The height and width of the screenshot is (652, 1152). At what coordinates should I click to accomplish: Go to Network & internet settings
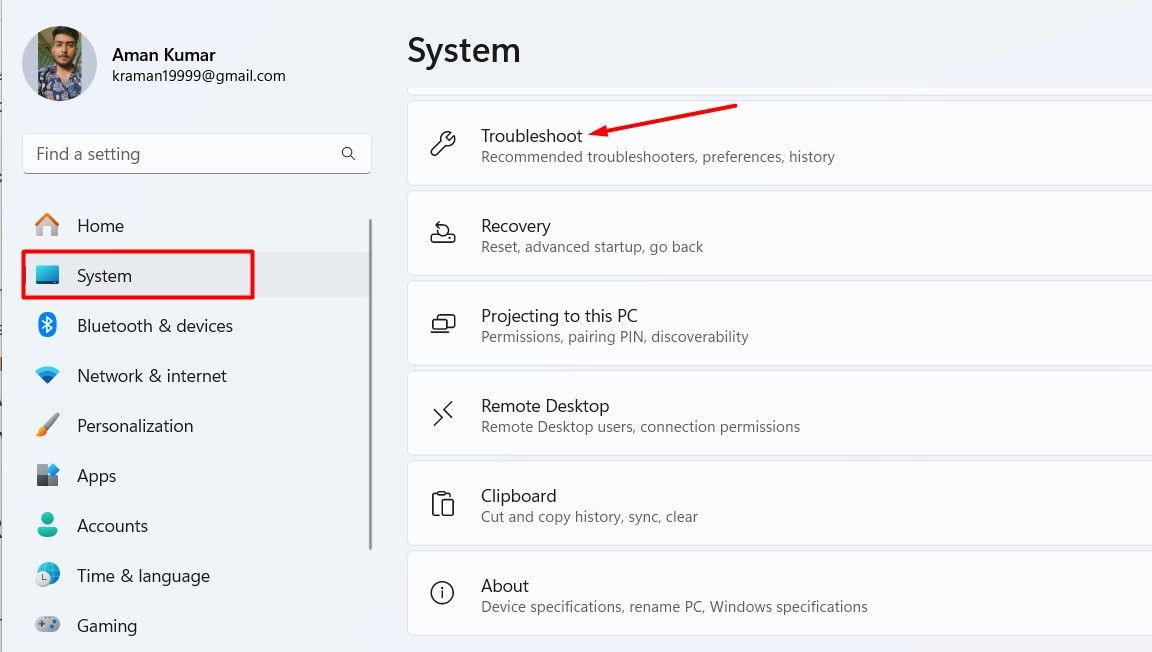196,376
